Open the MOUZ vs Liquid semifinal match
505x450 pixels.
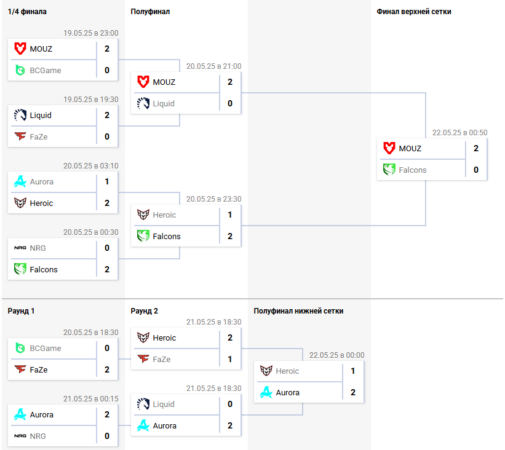pos(186,93)
